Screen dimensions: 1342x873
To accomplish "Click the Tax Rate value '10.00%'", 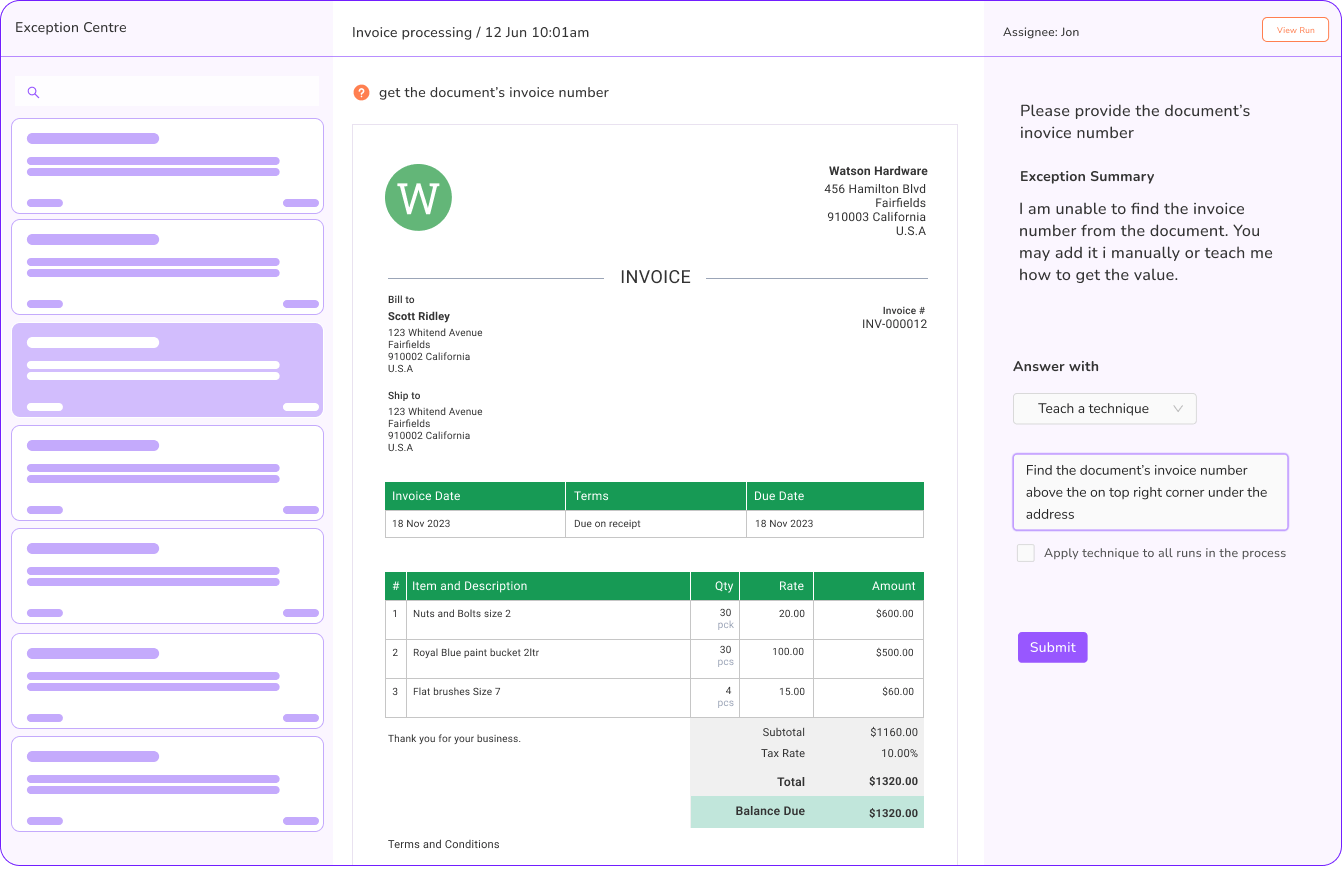I will (x=899, y=753).
